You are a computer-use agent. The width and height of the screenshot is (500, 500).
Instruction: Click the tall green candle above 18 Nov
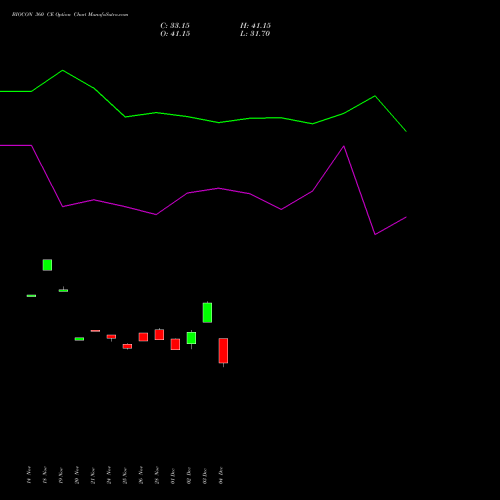(47, 265)
